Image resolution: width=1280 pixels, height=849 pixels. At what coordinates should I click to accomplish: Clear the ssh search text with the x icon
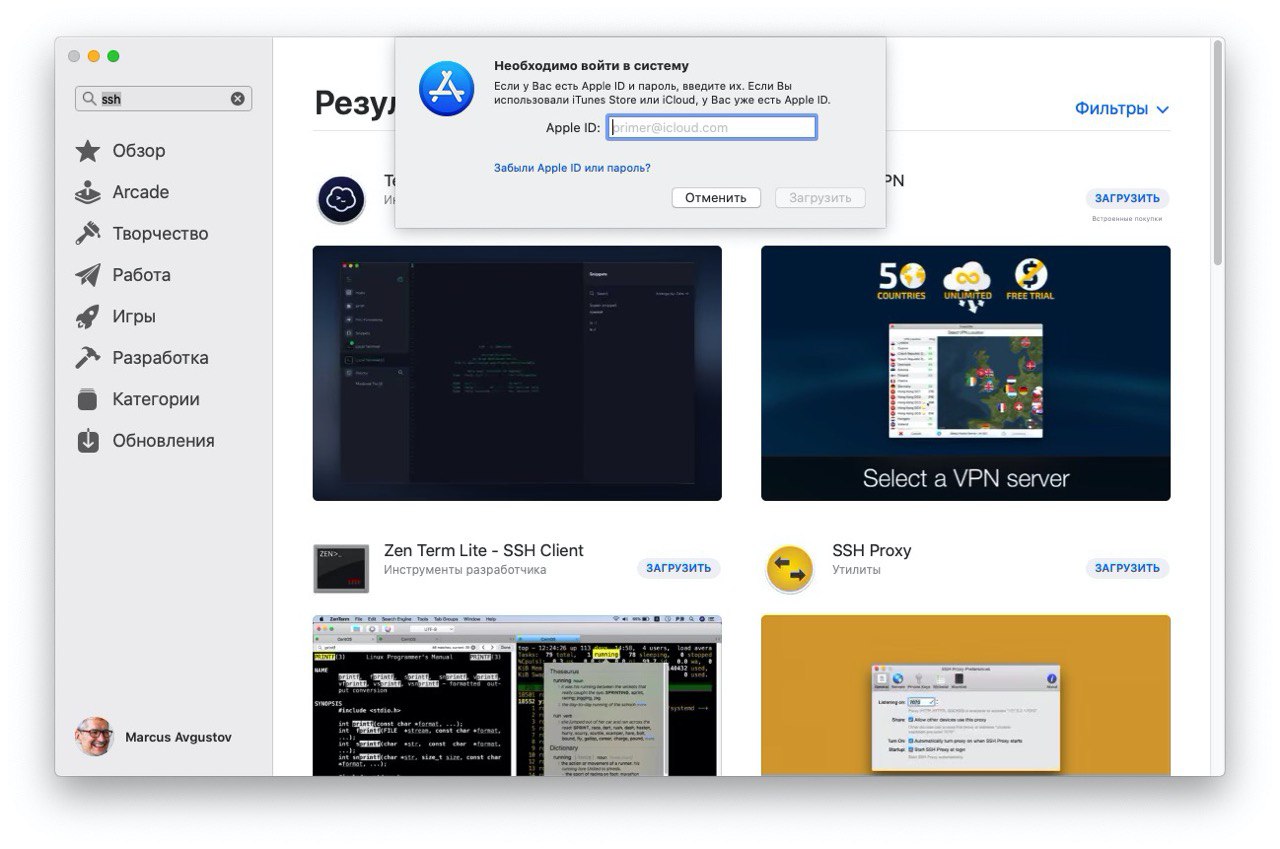[x=238, y=99]
